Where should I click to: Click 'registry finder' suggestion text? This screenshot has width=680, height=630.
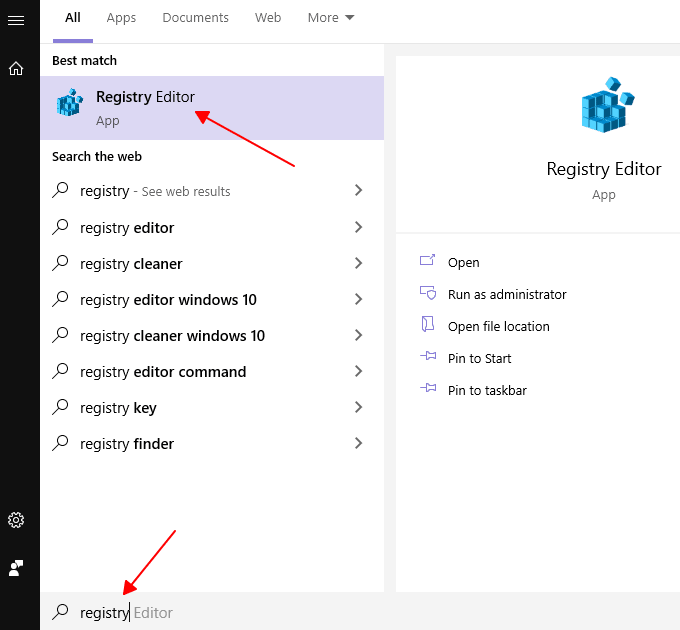(127, 444)
